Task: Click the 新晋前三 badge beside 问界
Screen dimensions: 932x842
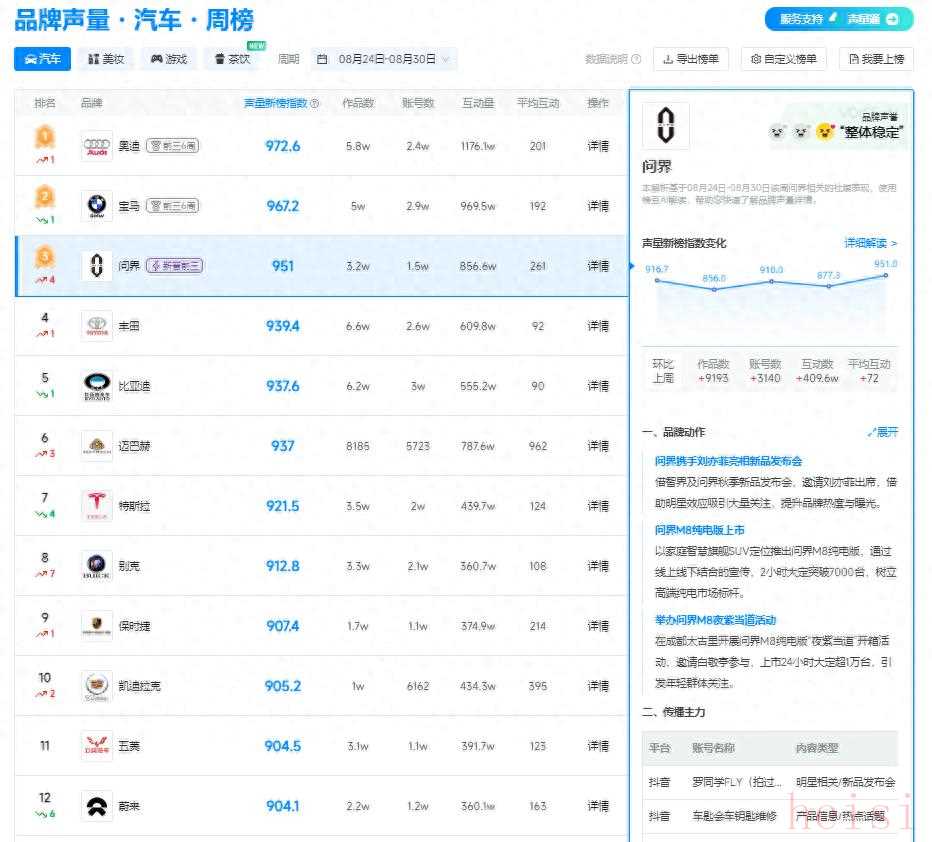Action: [175, 266]
